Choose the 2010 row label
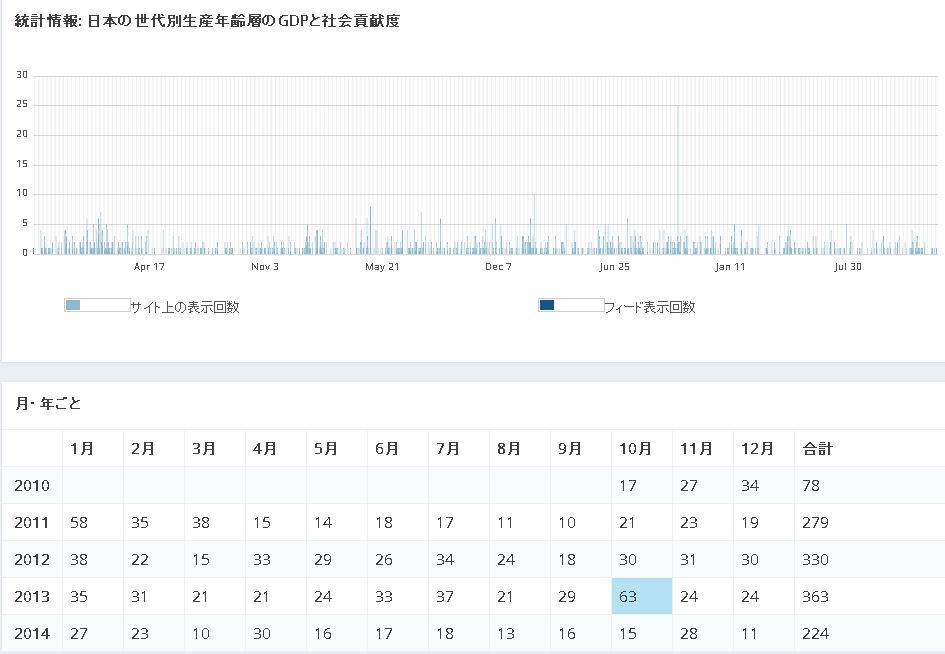The image size is (945, 654). [x=30, y=485]
